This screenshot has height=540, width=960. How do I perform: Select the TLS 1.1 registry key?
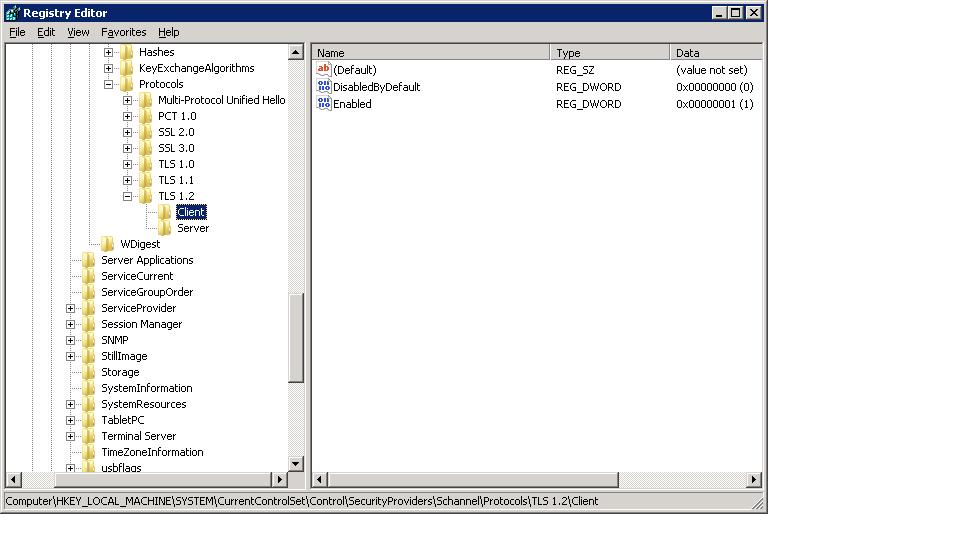tap(176, 180)
